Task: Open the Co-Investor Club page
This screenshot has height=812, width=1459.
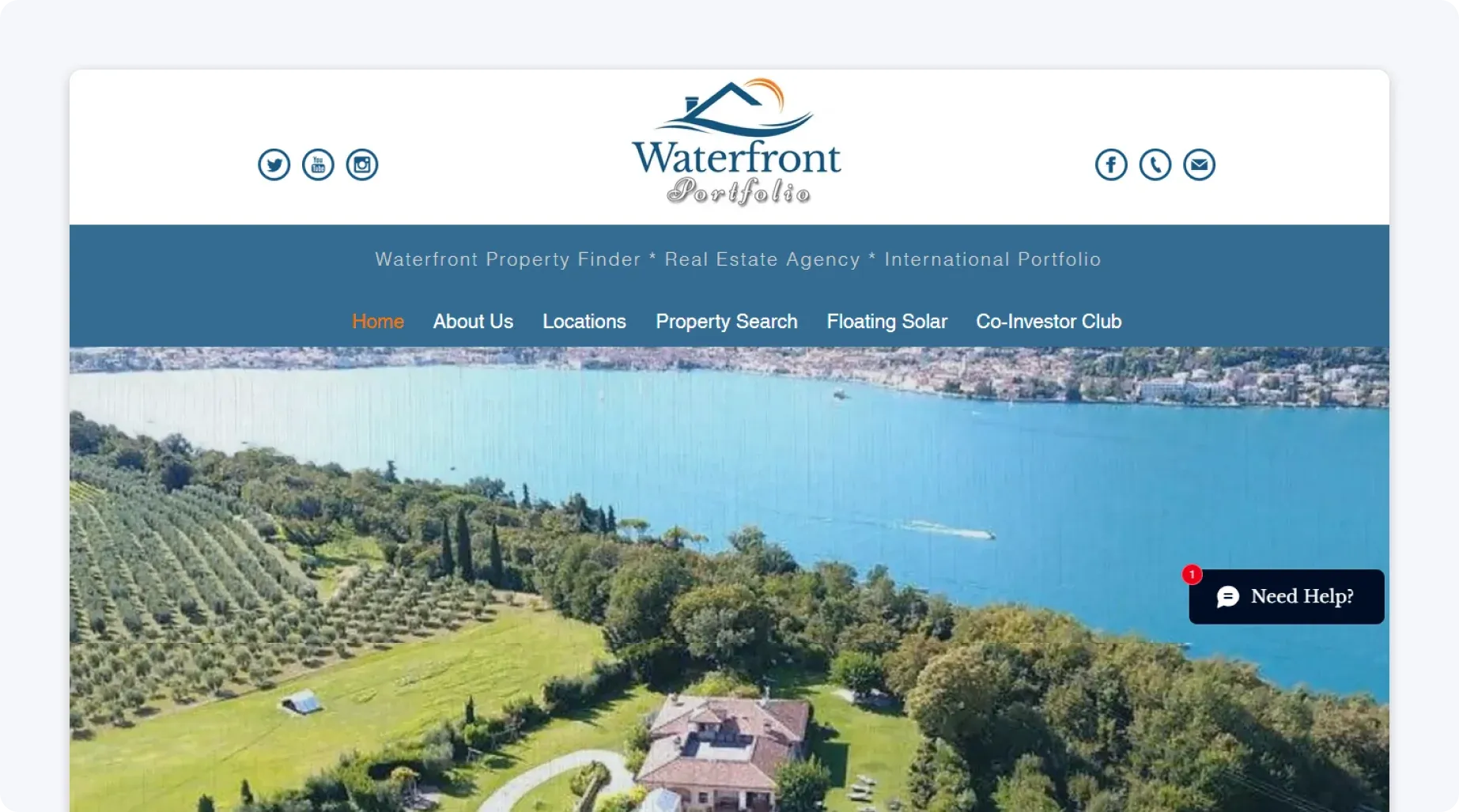Action: point(1049,322)
